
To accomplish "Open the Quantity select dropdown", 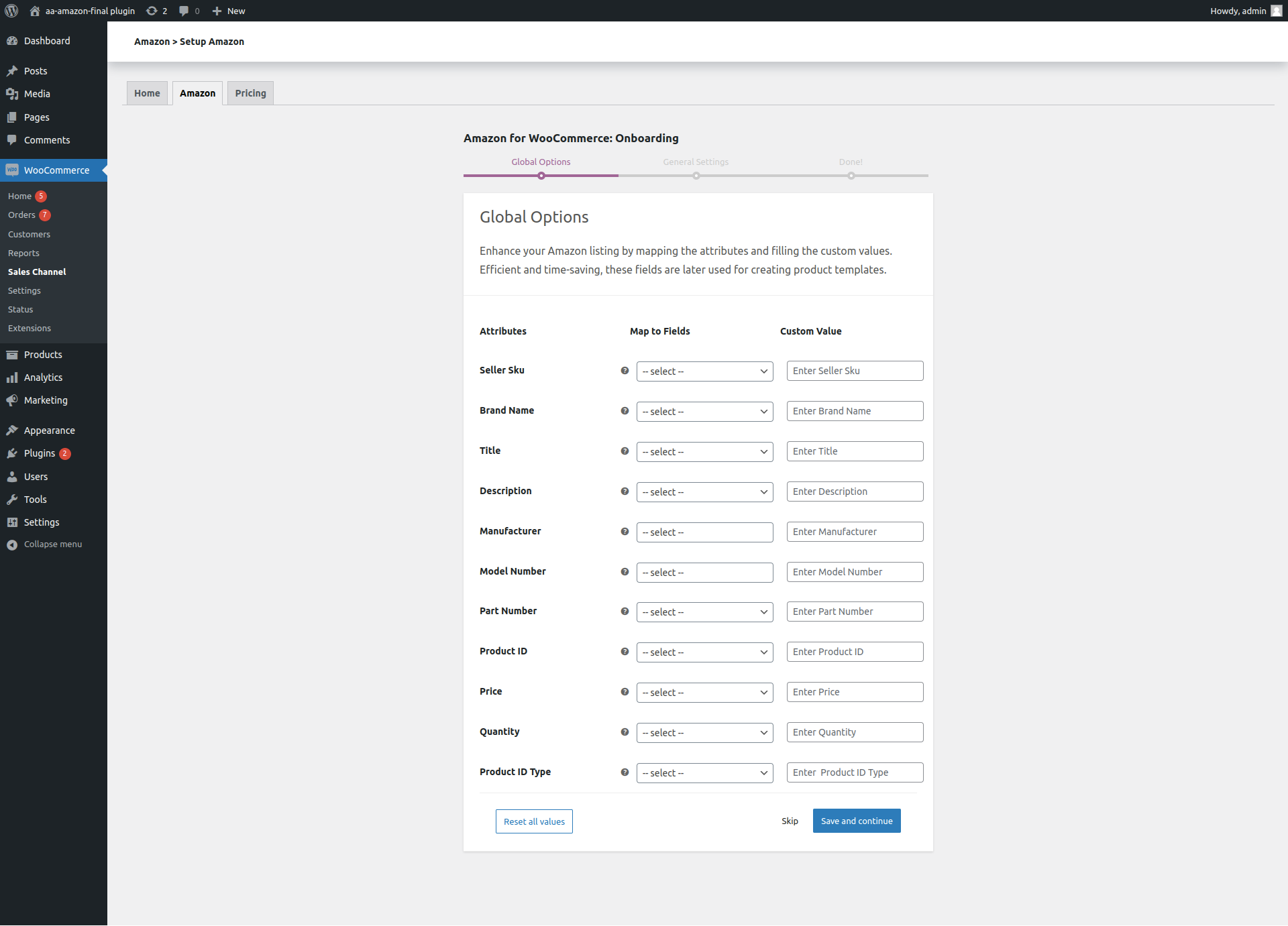I will tap(704, 733).
